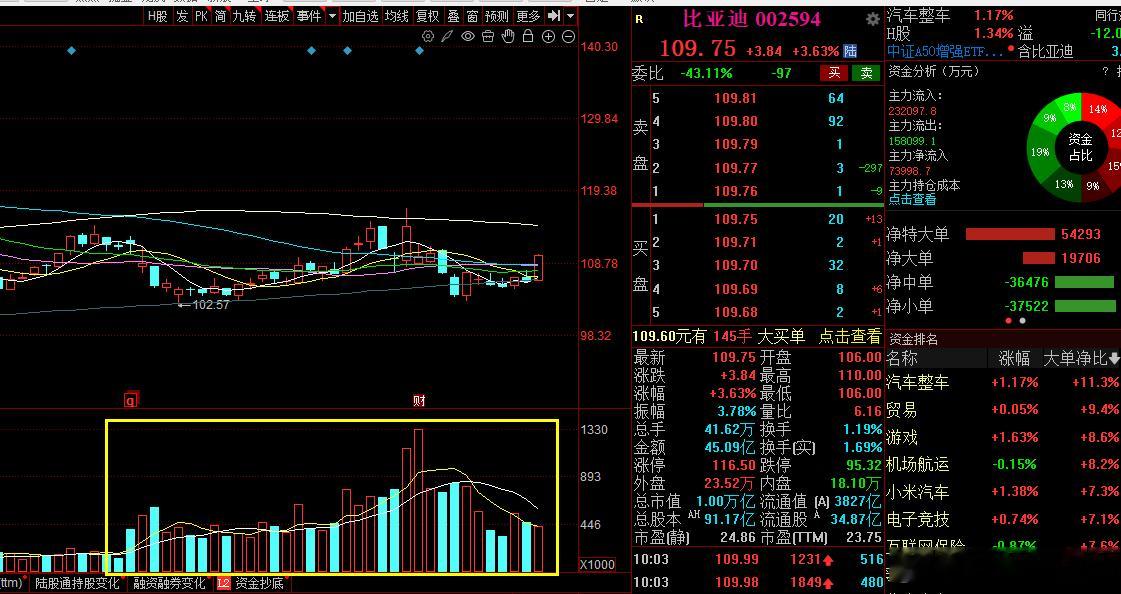The image size is (1121, 594).
Task: Add stock via 加自选
Action: click(x=360, y=16)
